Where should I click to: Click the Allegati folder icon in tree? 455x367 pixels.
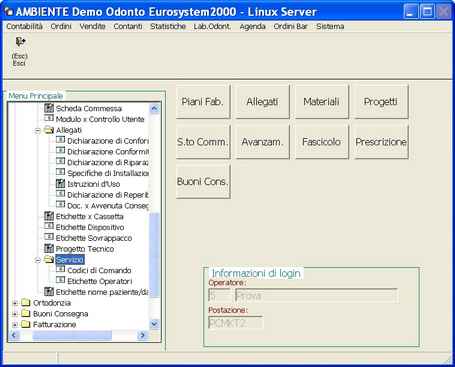49,130
